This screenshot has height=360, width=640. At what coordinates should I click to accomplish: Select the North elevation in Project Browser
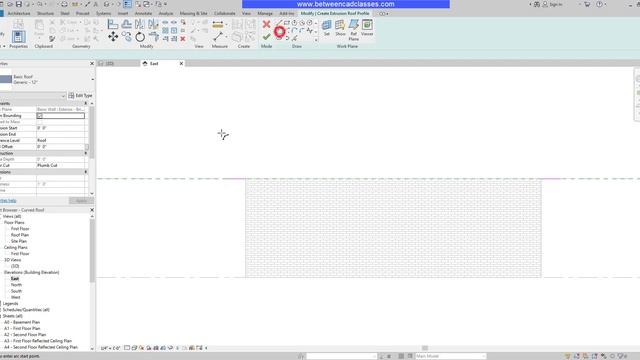[x=16, y=285]
